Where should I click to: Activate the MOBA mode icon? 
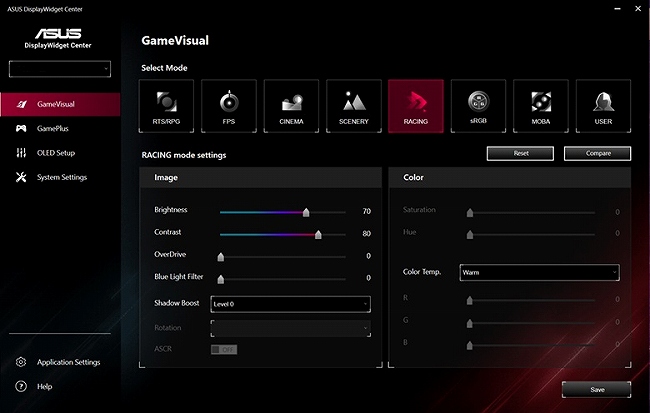540,106
